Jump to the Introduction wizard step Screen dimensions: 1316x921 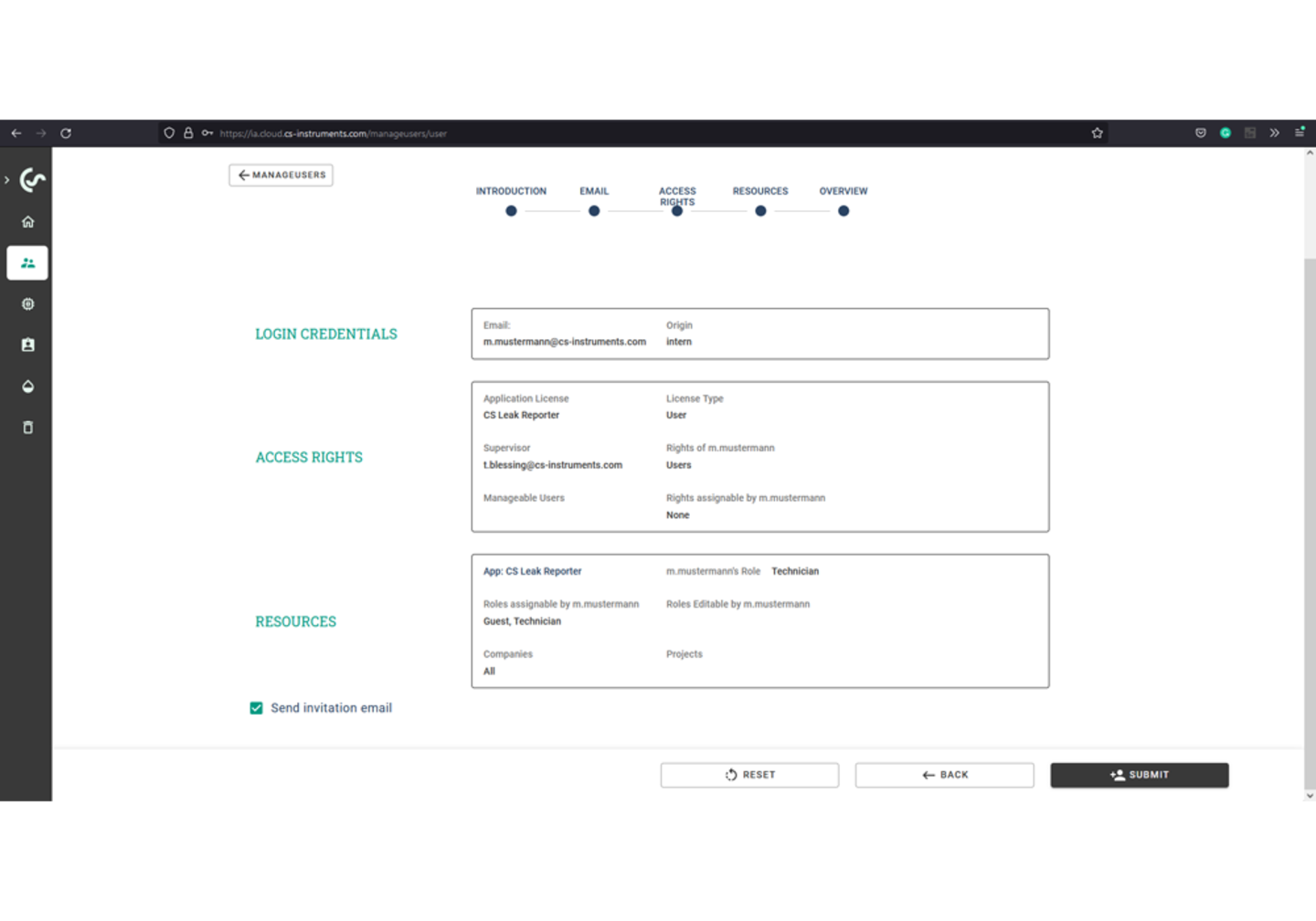(511, 210)
